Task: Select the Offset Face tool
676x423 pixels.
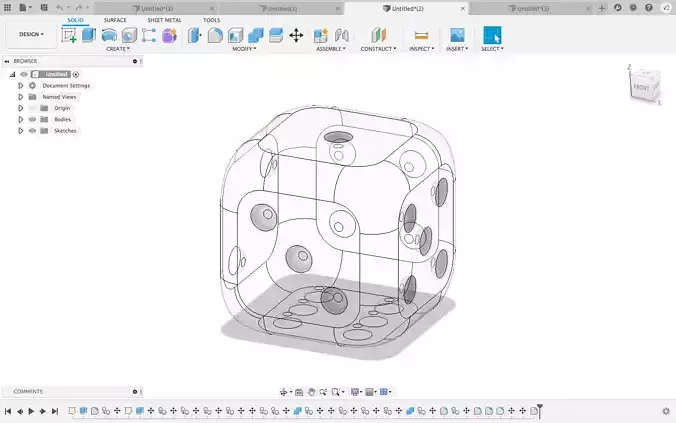Action: tap(276, 35)
